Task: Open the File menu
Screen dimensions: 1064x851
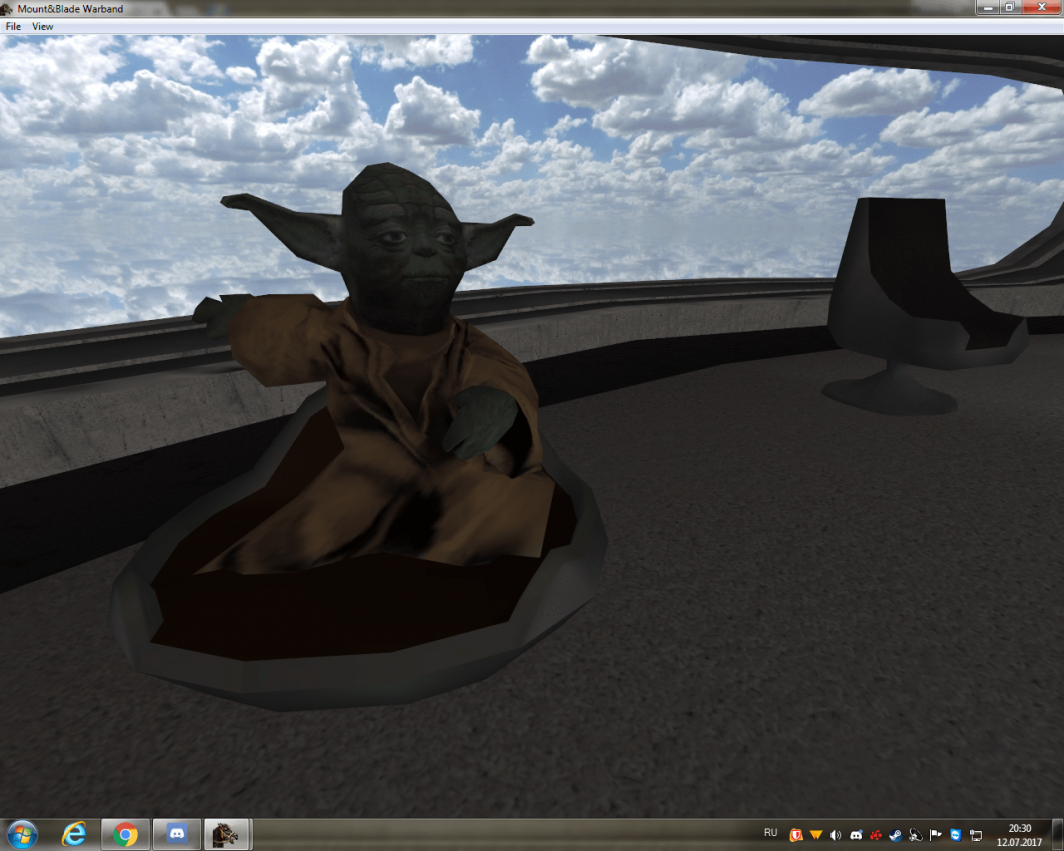Action: point(13,26)
